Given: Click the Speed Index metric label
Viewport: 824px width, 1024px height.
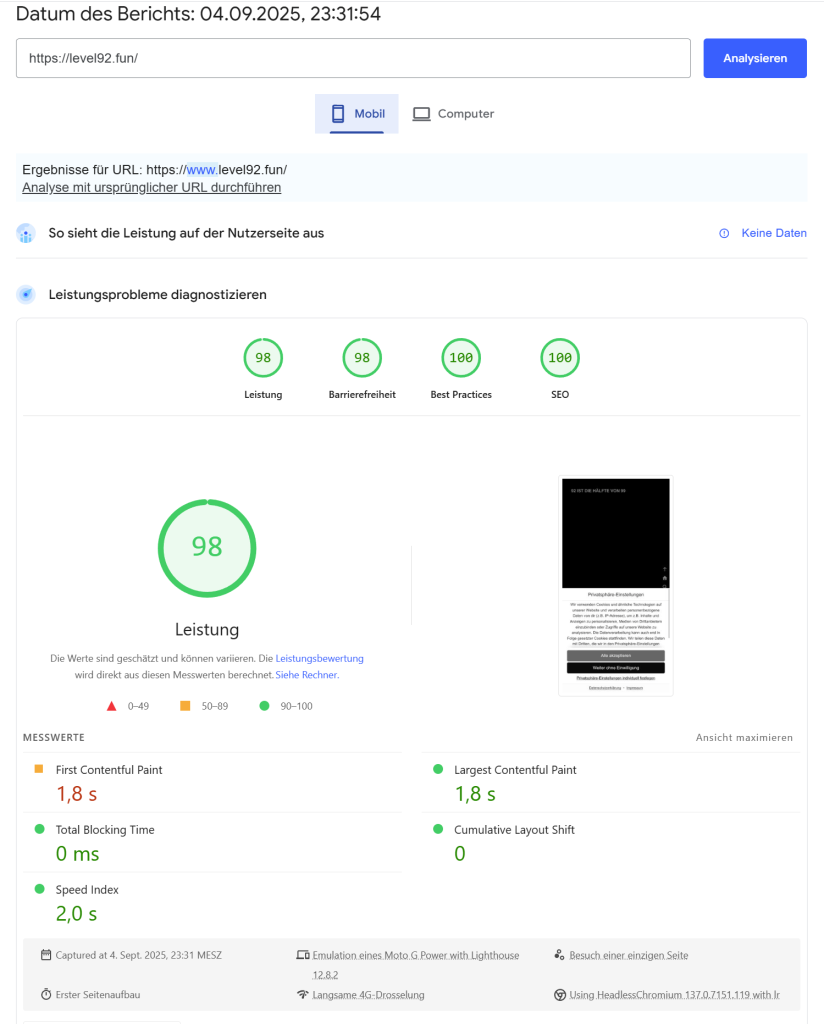Looking at the screenshot, I should [x=87, y=890].
